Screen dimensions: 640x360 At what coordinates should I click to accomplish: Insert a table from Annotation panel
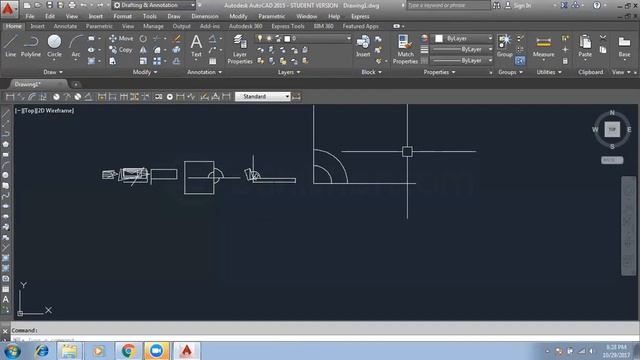[x=213, y=61]
